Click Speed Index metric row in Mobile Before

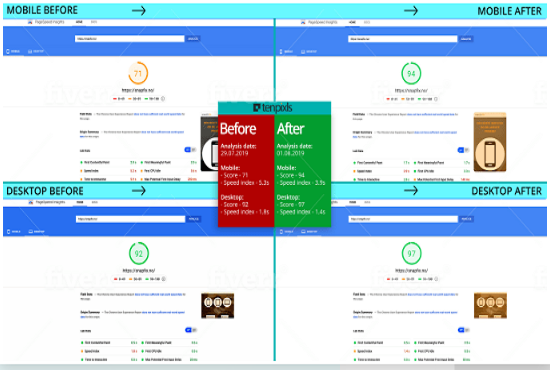click(109, 171)
